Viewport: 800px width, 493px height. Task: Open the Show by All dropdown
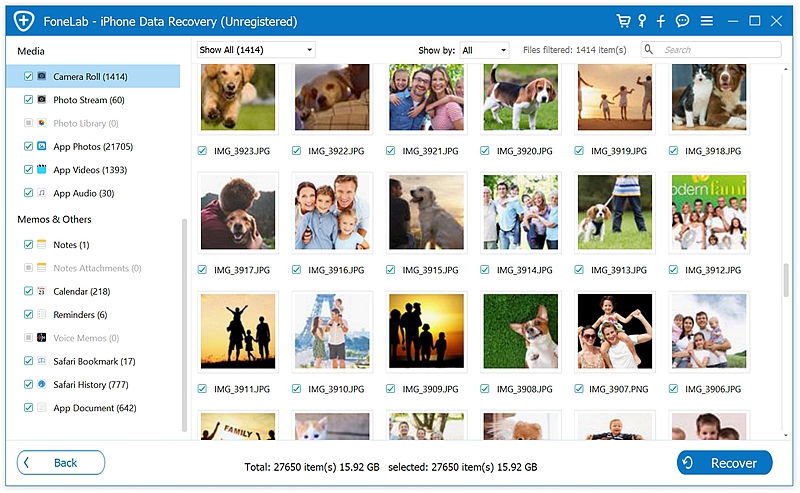tap(484, 50)
